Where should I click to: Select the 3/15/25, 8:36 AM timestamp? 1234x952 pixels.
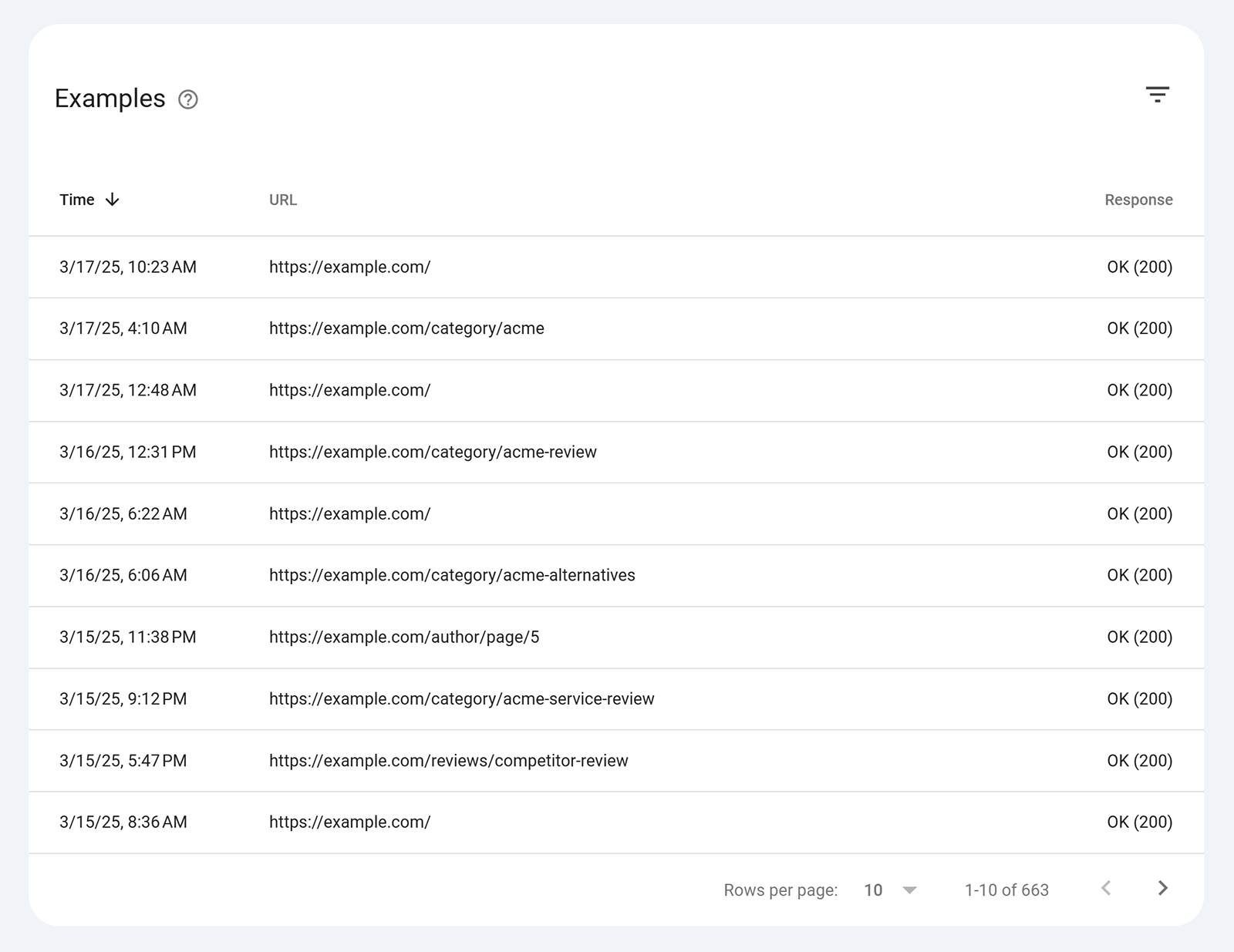(x=123, y=822)
